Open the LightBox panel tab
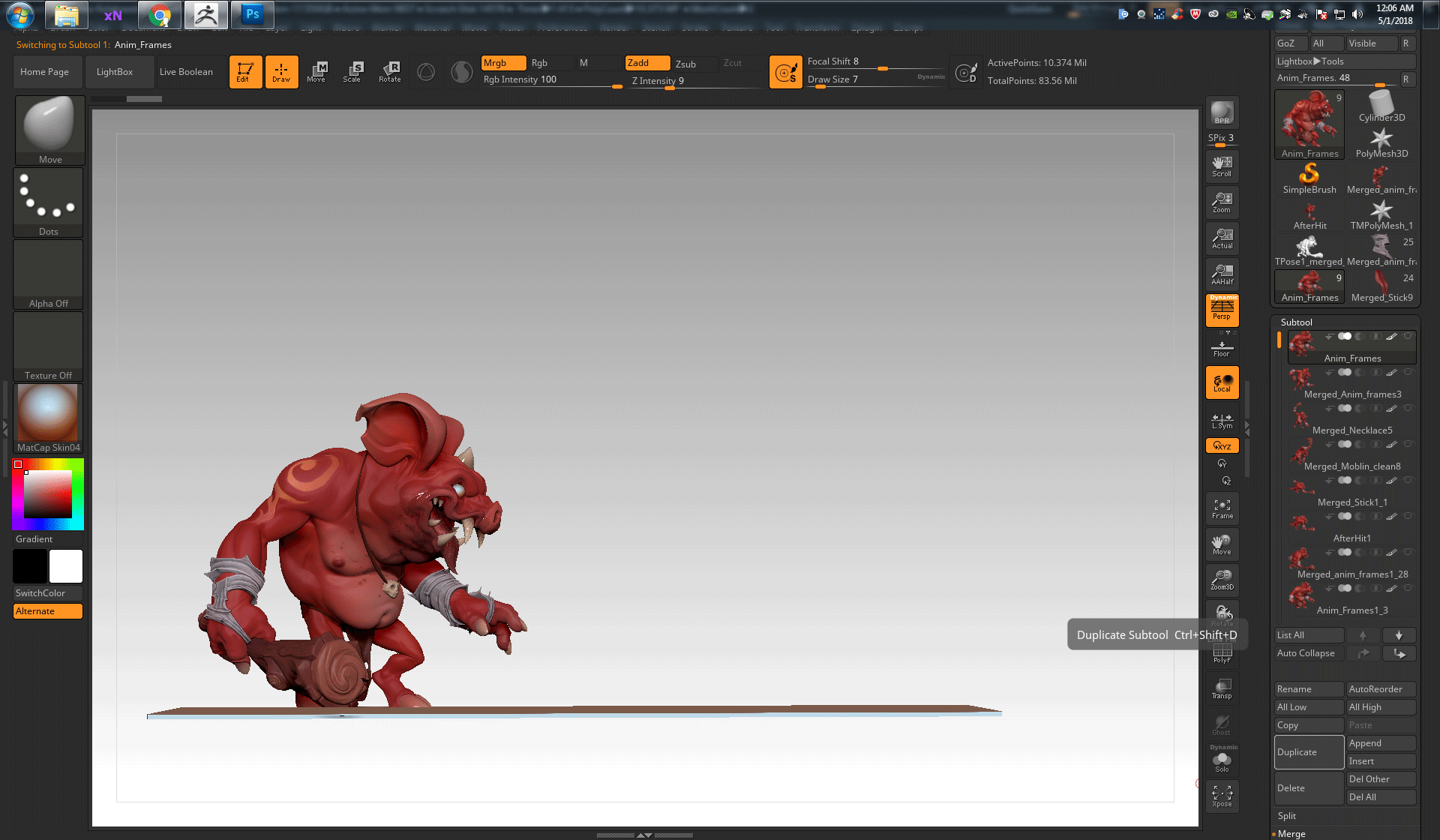The image size is (1440, 840). 113,71
